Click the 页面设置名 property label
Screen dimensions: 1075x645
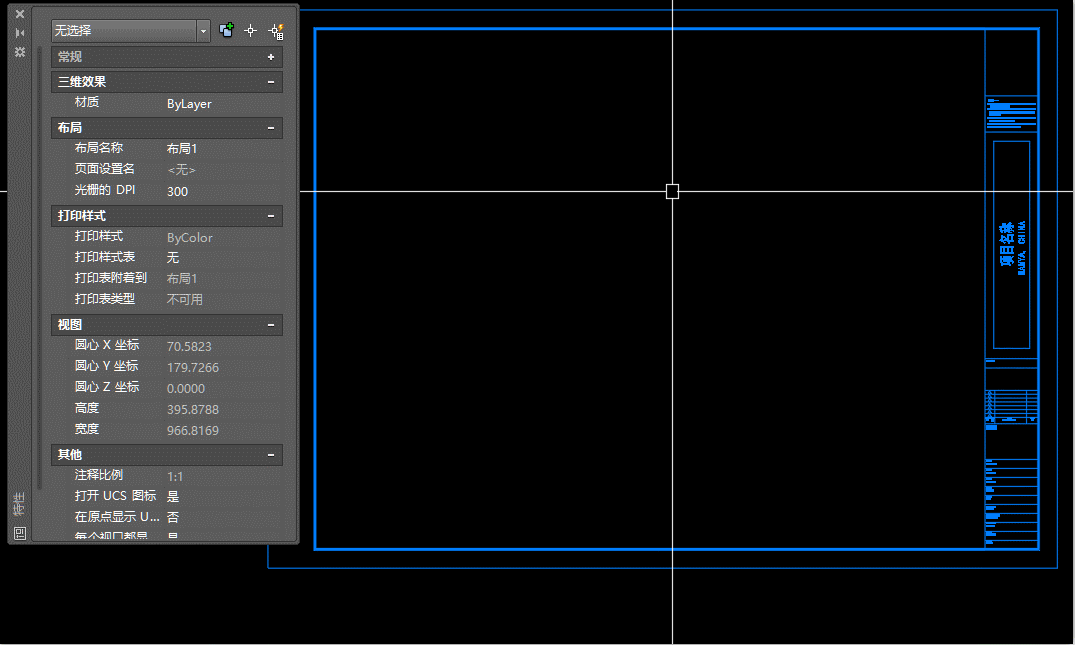tap(104, 169)
